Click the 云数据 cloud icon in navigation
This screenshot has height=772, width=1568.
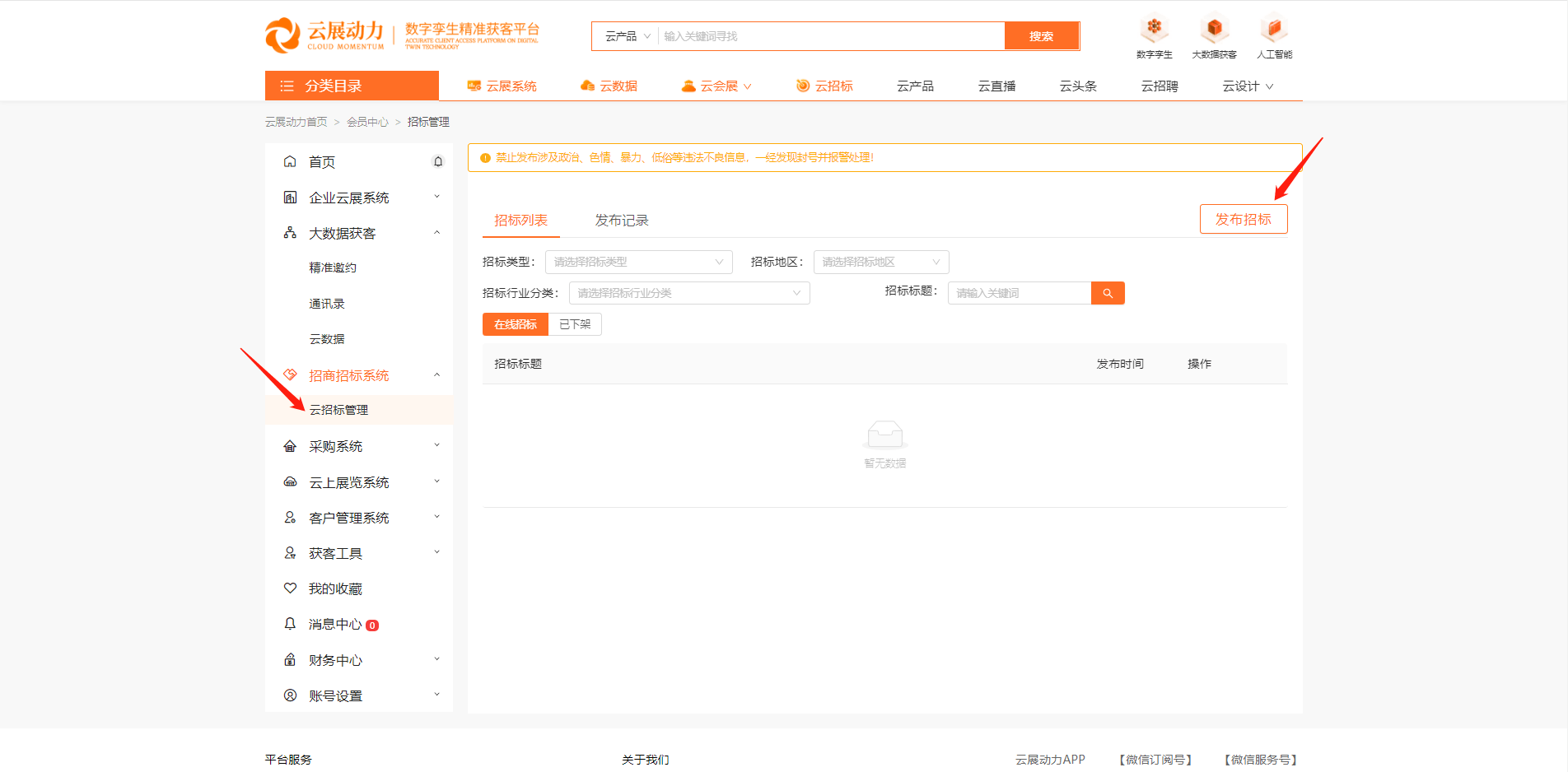[x=587, y=85]
